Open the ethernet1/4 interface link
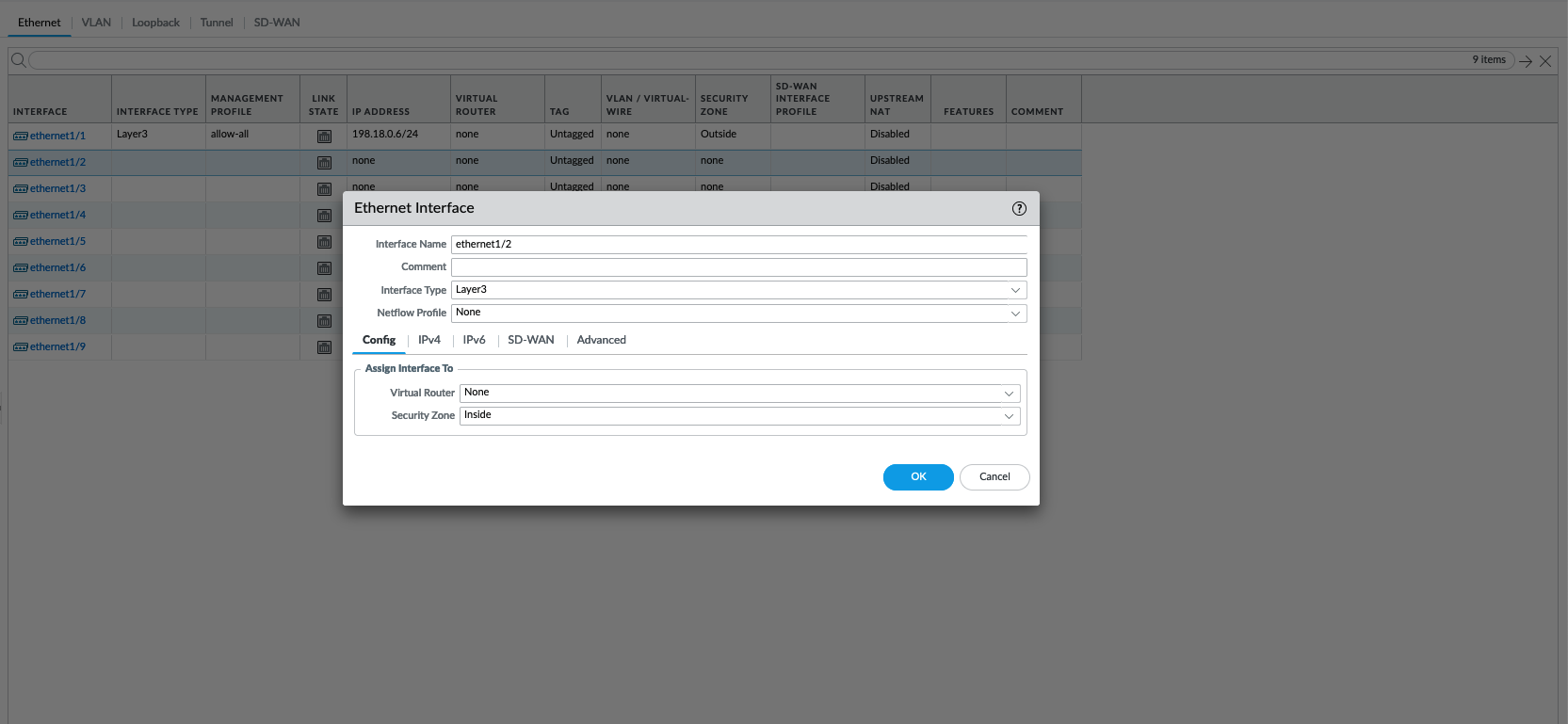The width and height of the screenshot is (1568, 724). tap(57, 216)
